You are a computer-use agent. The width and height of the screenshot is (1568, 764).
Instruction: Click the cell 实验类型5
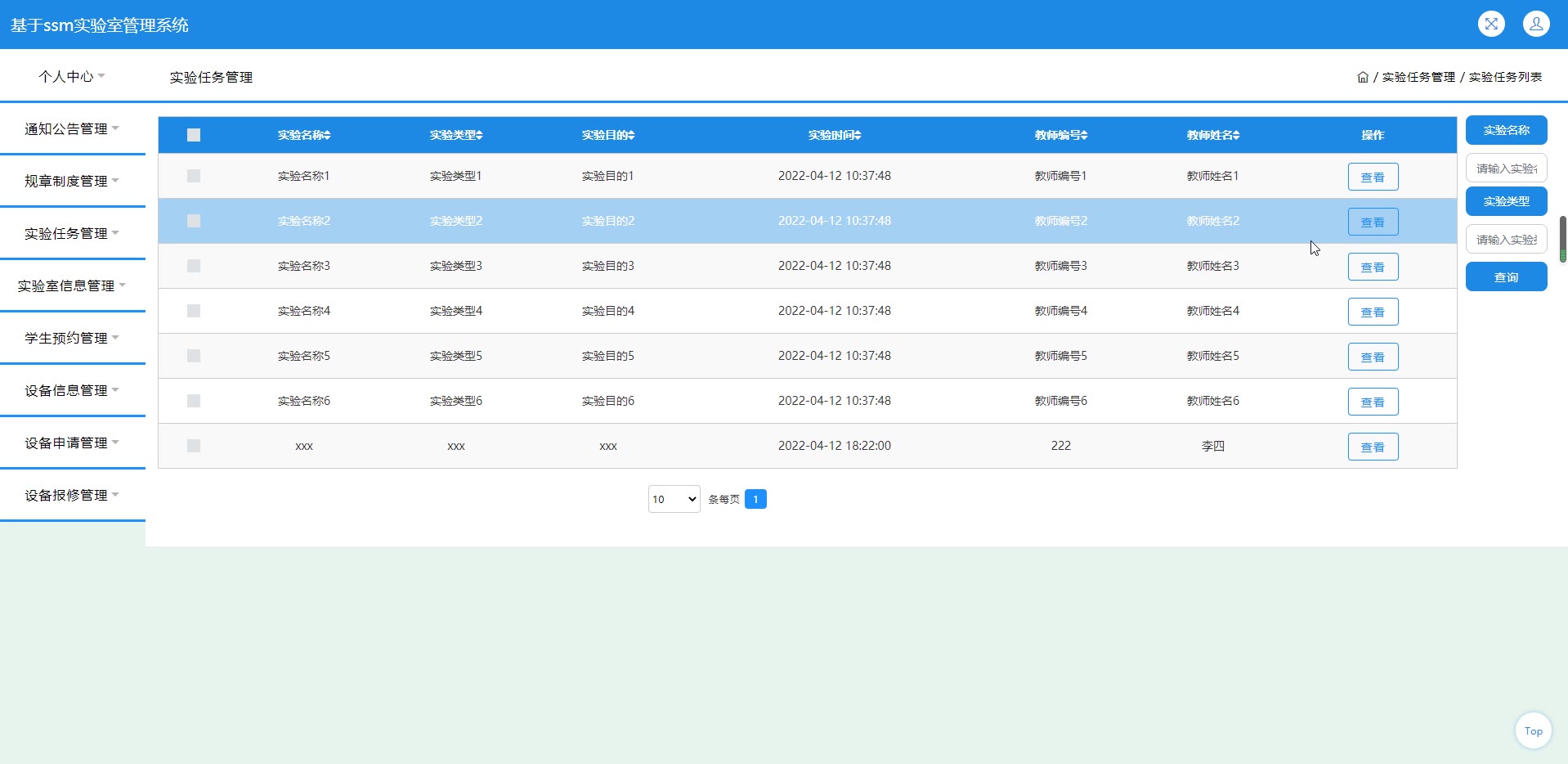click(455, 356)
